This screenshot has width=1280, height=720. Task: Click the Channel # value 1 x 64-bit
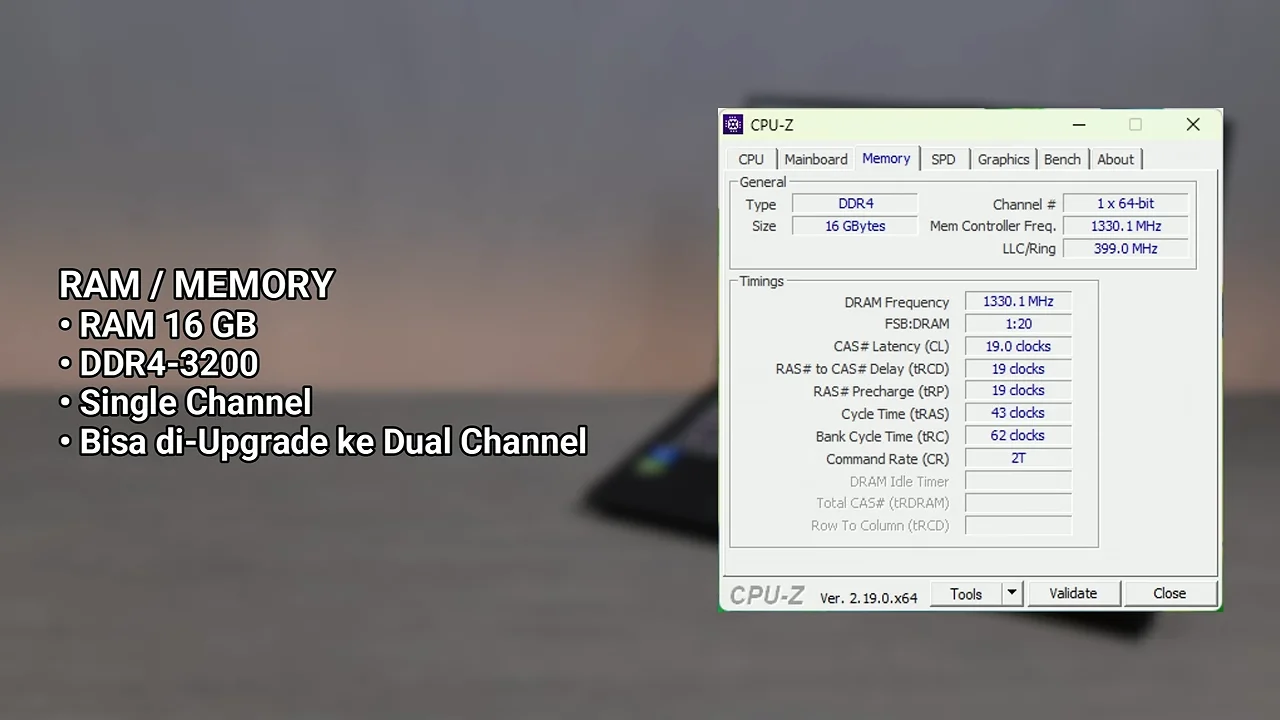pyautogui.click(x=1125, y=204)
